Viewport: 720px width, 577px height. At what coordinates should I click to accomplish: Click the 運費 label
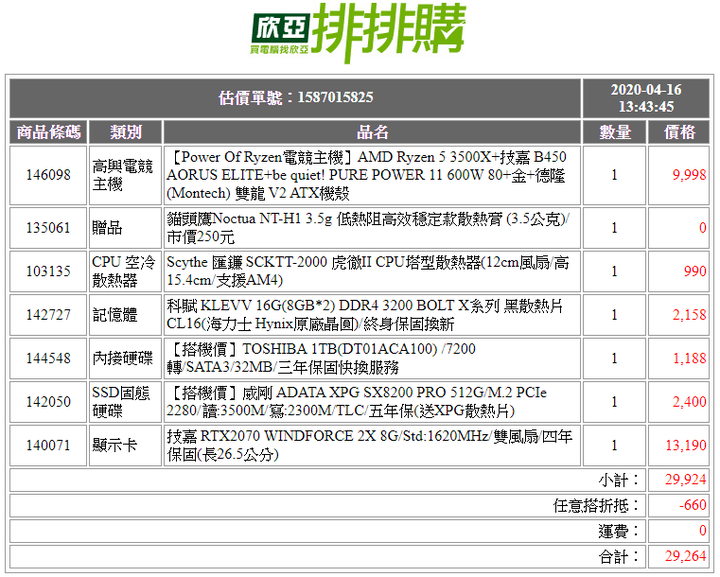[x=618, y=532]
